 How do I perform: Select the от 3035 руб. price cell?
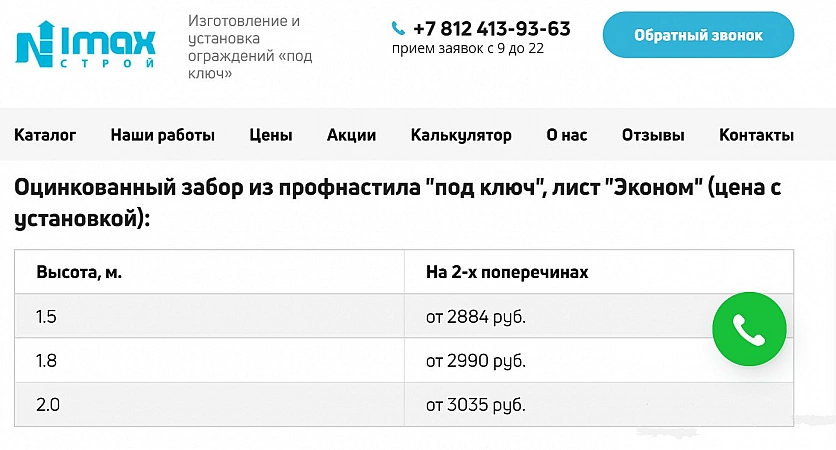(x=475, y=405)
